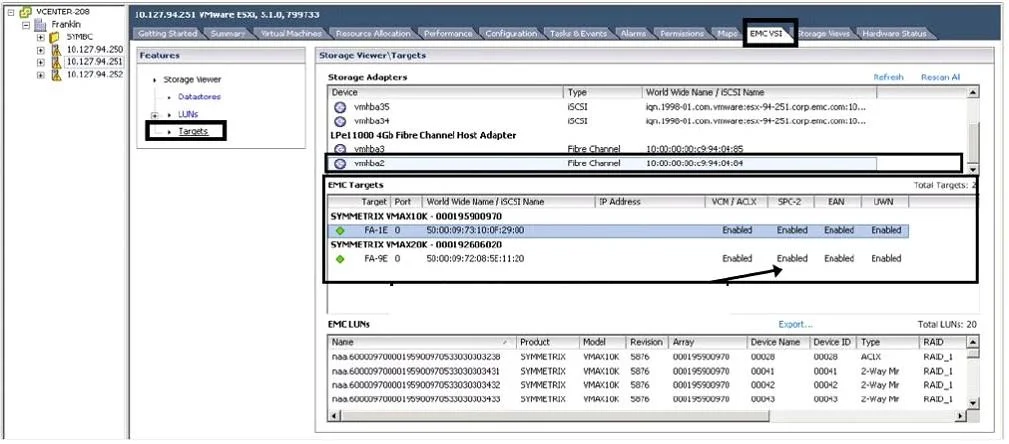Switch to the Hardware Status tab
This screenshot has width=1009, height=444.
pyautogui.click(x=894, y=33)
